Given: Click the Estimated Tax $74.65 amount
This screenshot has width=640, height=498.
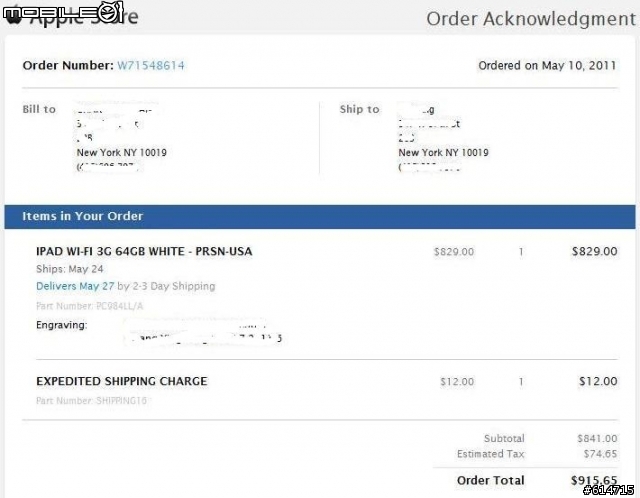Looking at the screenshot, I should [x=600, y=454].
